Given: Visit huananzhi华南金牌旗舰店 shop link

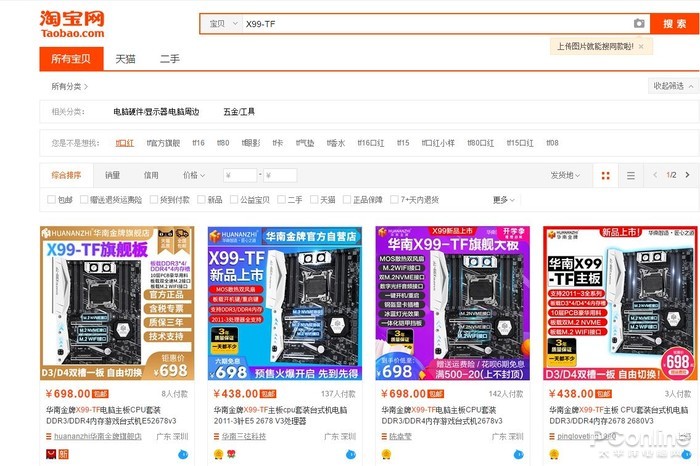Looking at the screenshot, I should (98, 437).
